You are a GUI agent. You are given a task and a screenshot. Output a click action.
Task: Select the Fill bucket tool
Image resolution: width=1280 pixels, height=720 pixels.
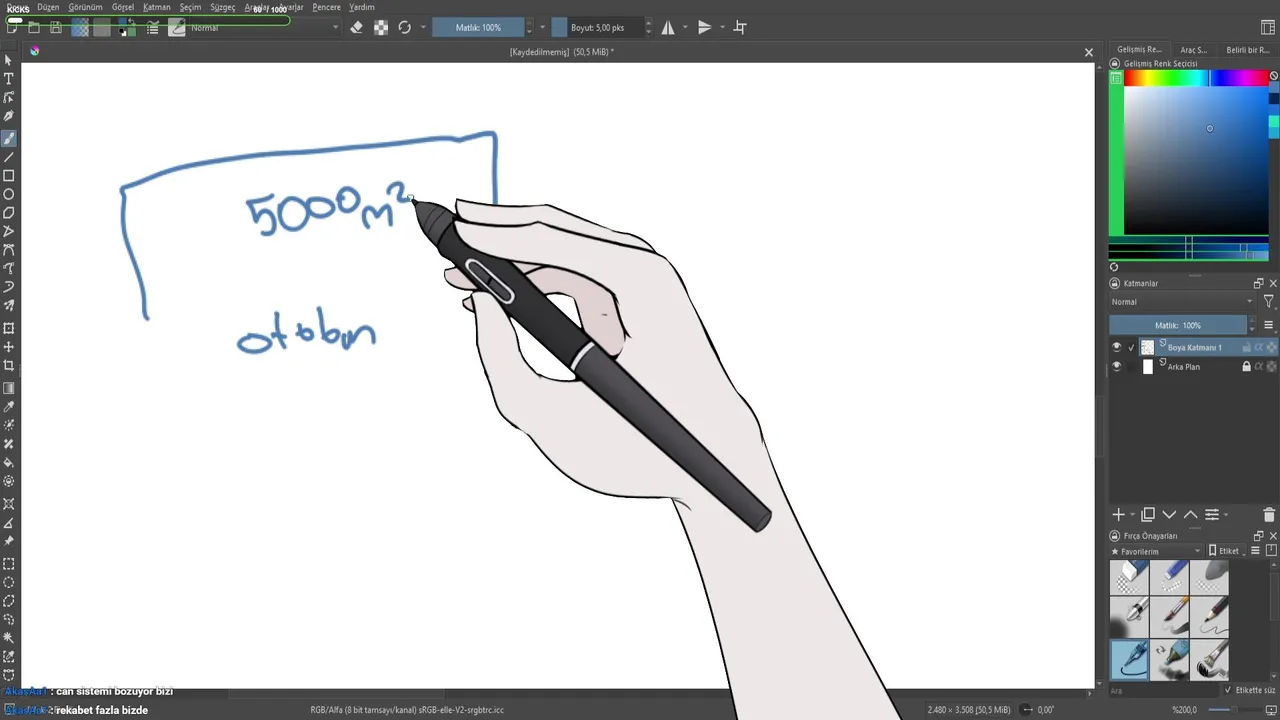9,463
